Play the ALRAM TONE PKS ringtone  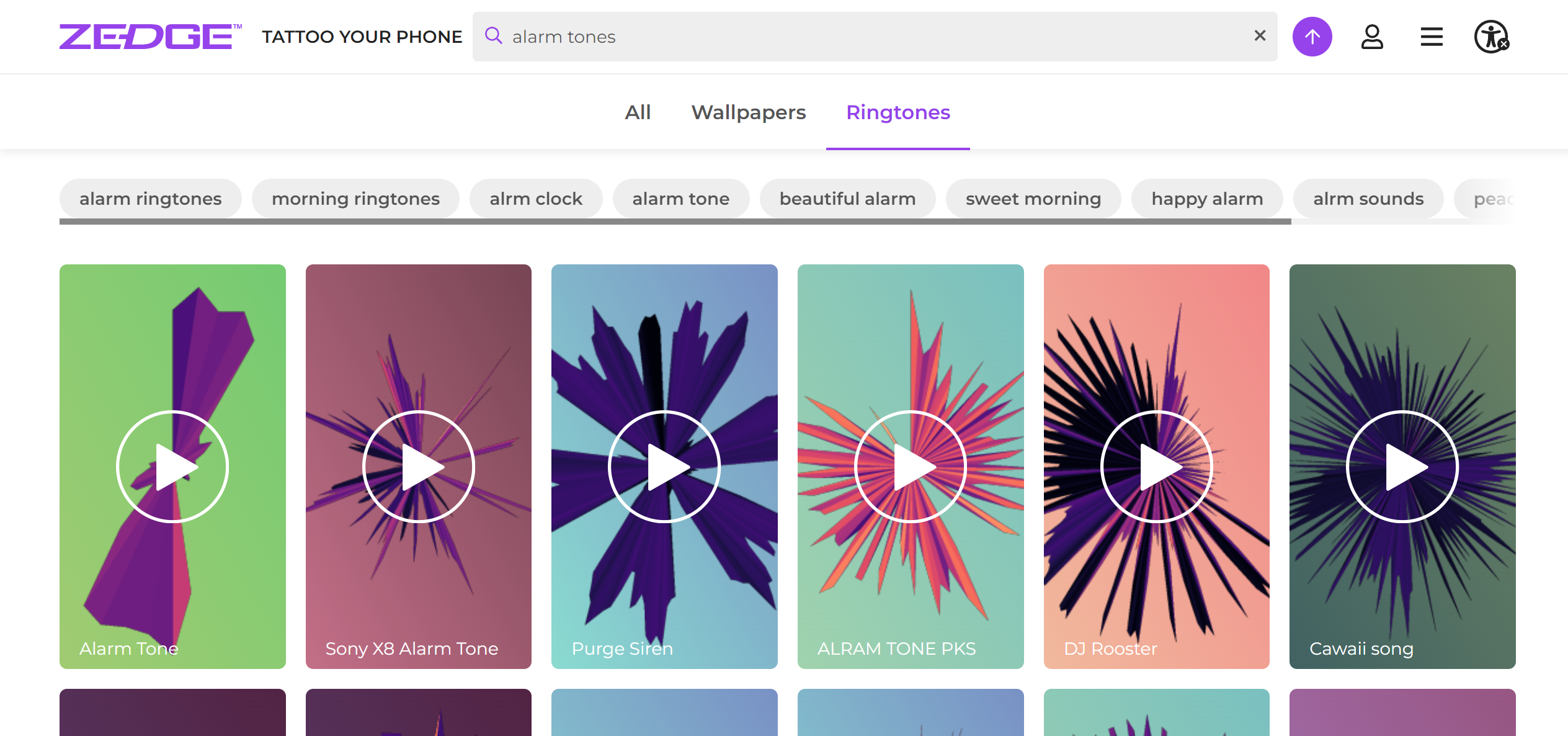click(911, 467)
